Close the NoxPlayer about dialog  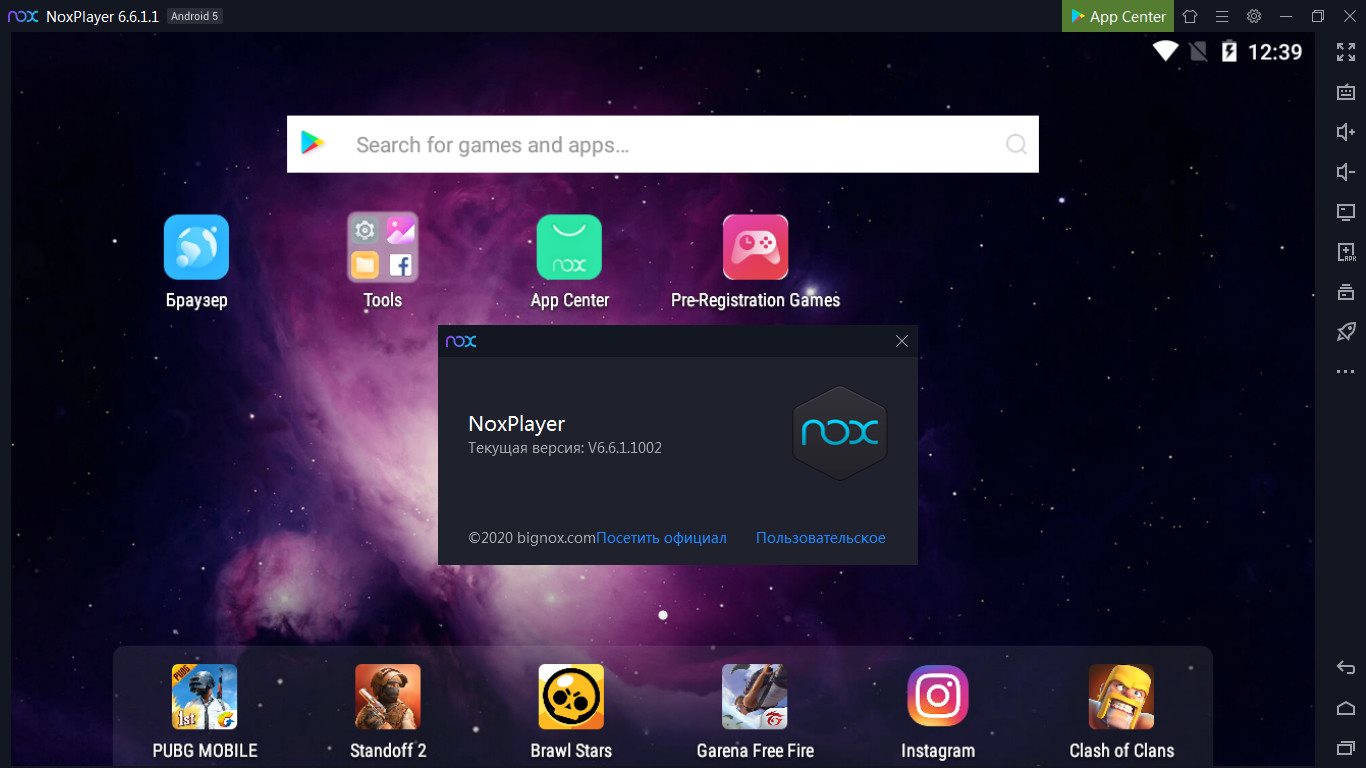[x=902, y=341]
